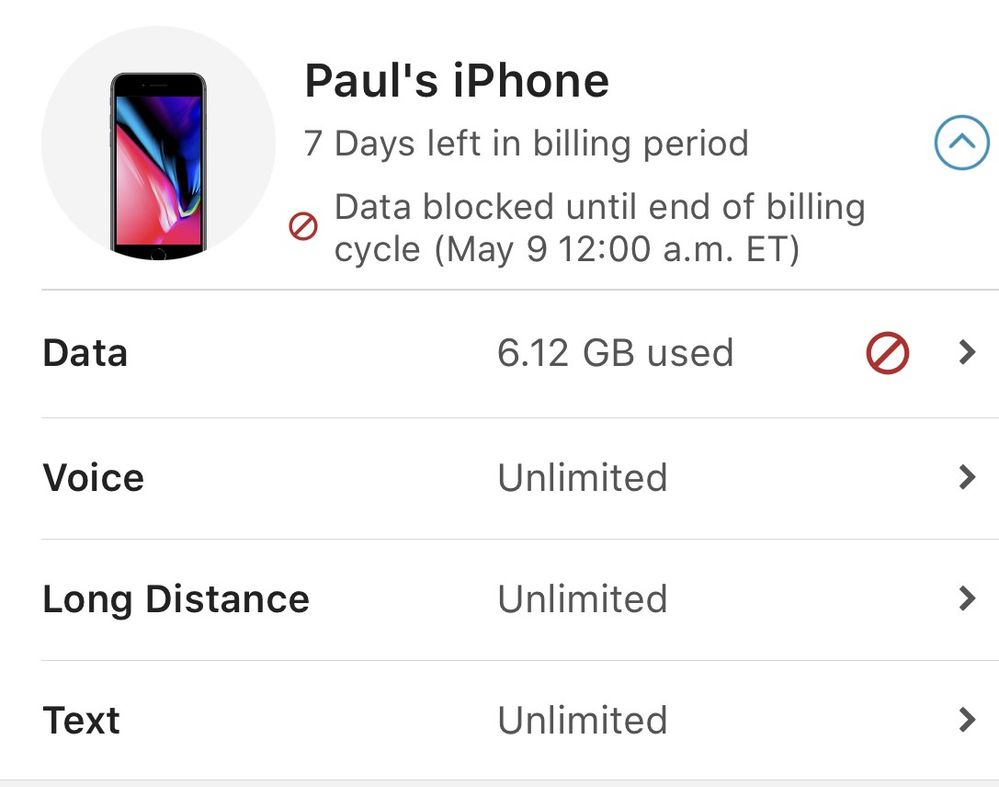Tap the Long Distance "Unlimited" value
999x787 pixels.
tap(582, 599)
